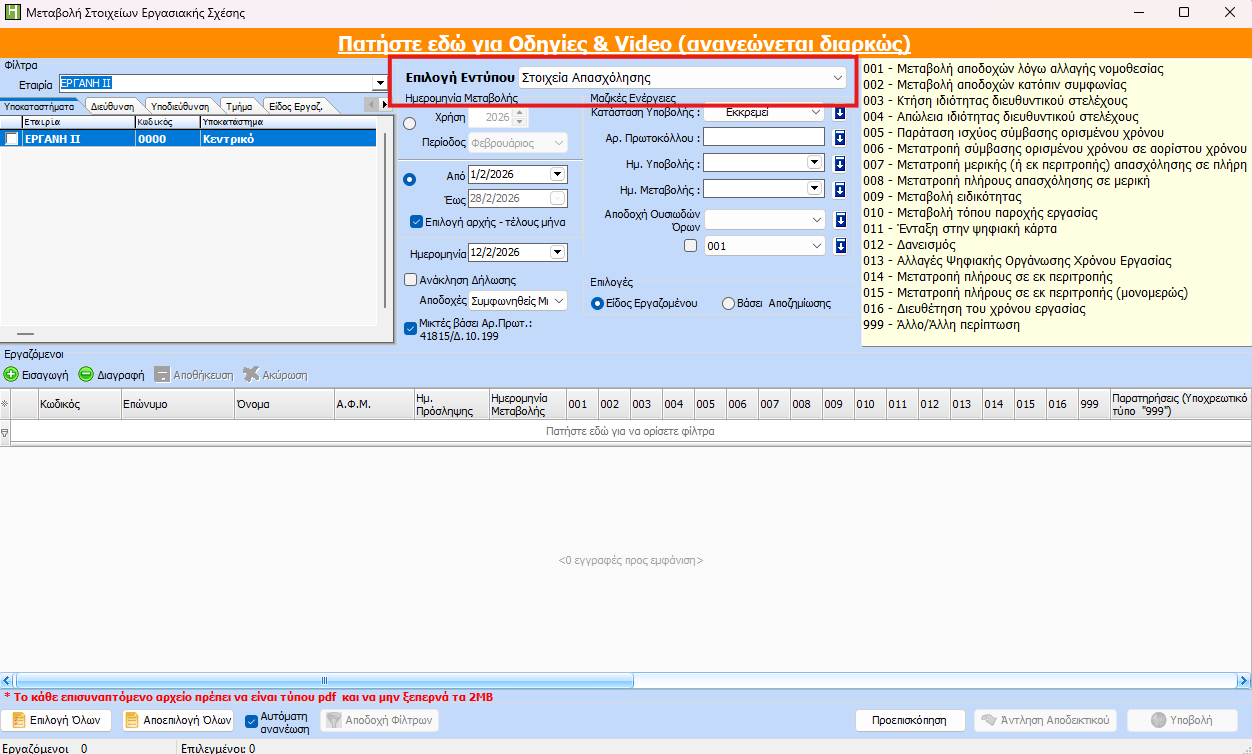The image size is (1252, 754).
Task: Click apply-to-all arrow beside Ημ. Μεταβολής
Action: tap(840, 189)
